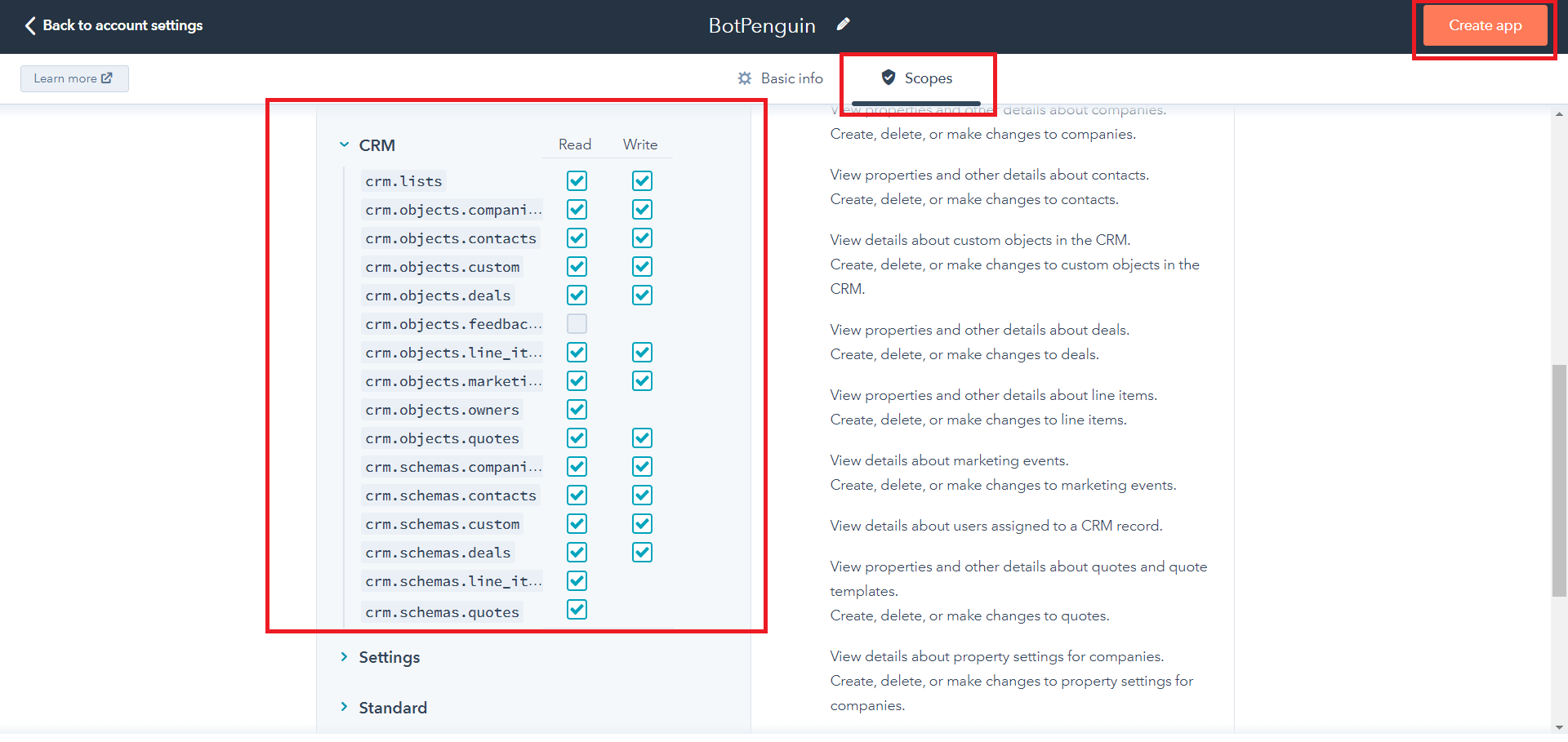Collapse the CRM scopes section
This screenshot has height=742, width=1568.
click(345, 145)
